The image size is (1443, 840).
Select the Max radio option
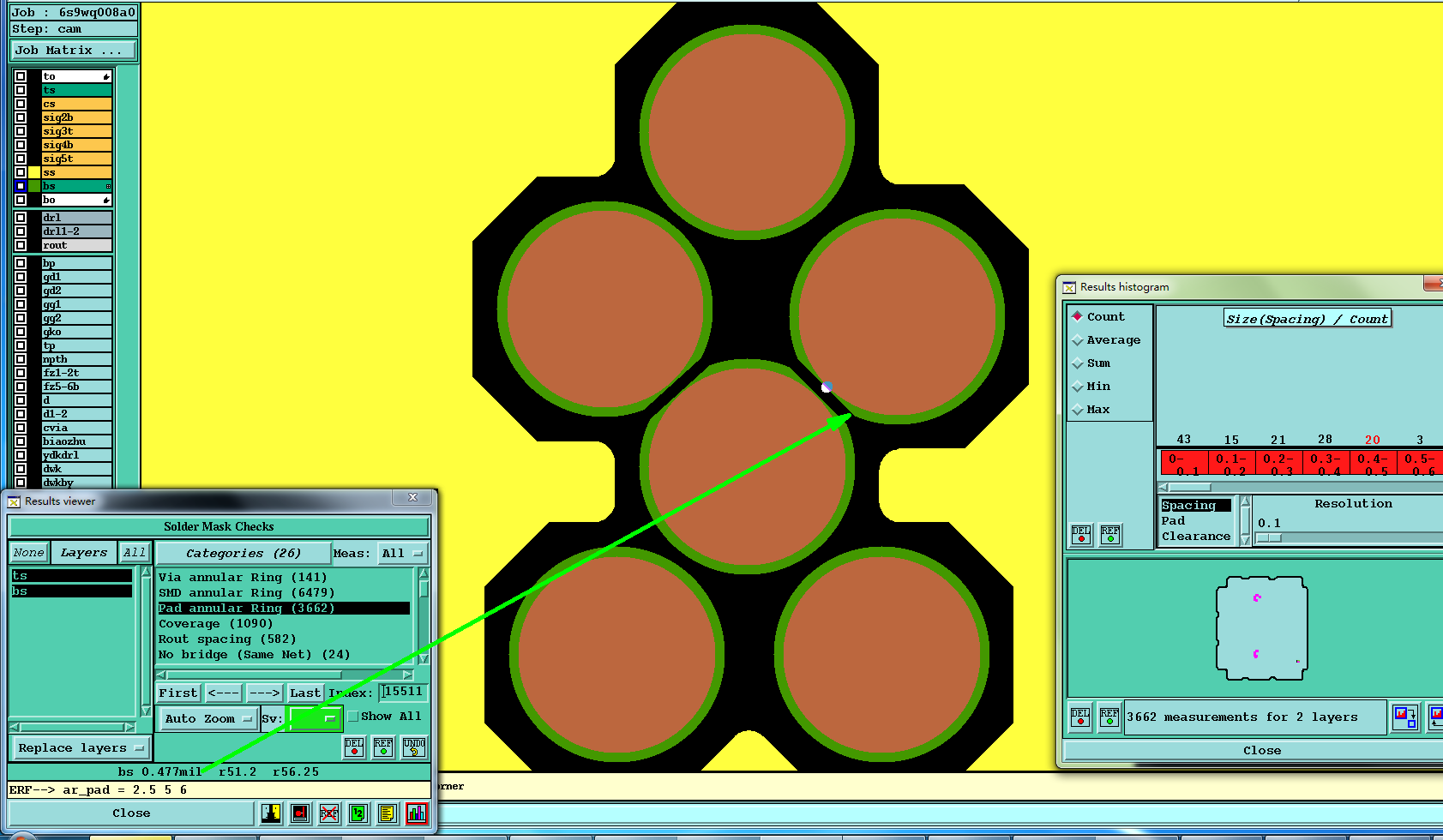pos(1078,410)
